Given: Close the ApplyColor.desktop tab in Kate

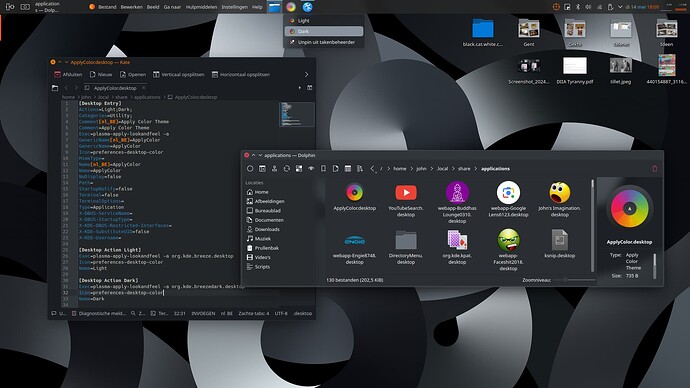Looking at the screenshot, I should pos(144,88).
